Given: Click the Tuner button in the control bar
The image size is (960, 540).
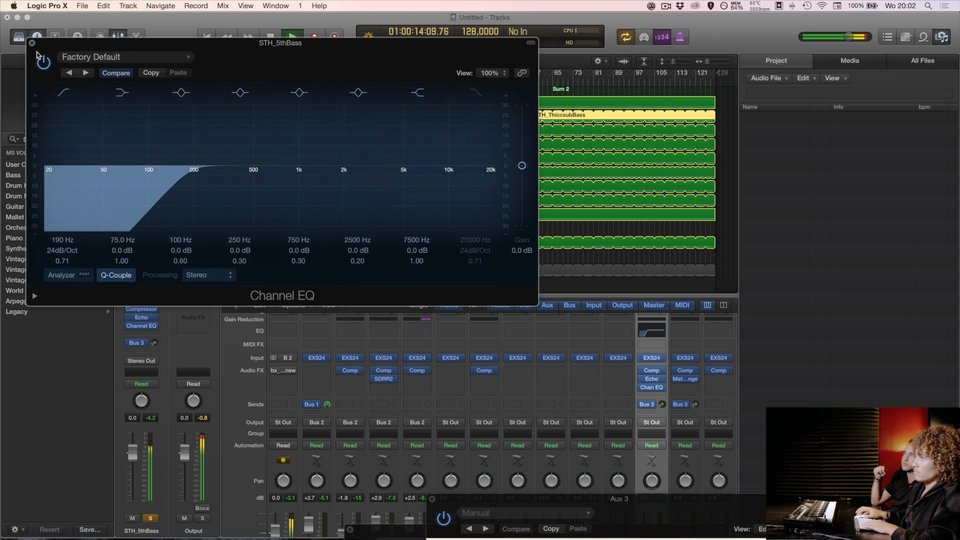Looking at the screenshot, I should point(643,37).
